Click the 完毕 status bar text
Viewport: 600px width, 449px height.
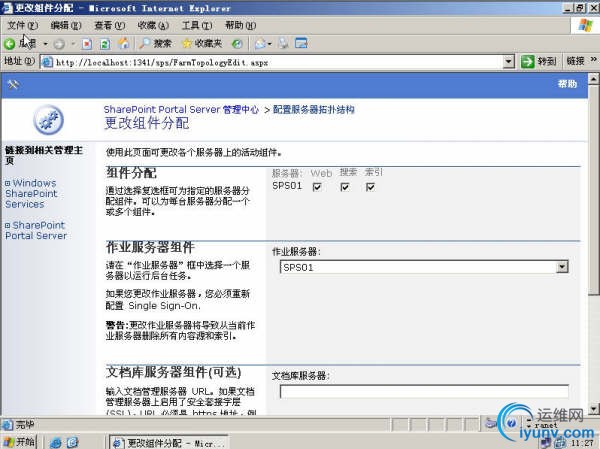coord(25,424)
